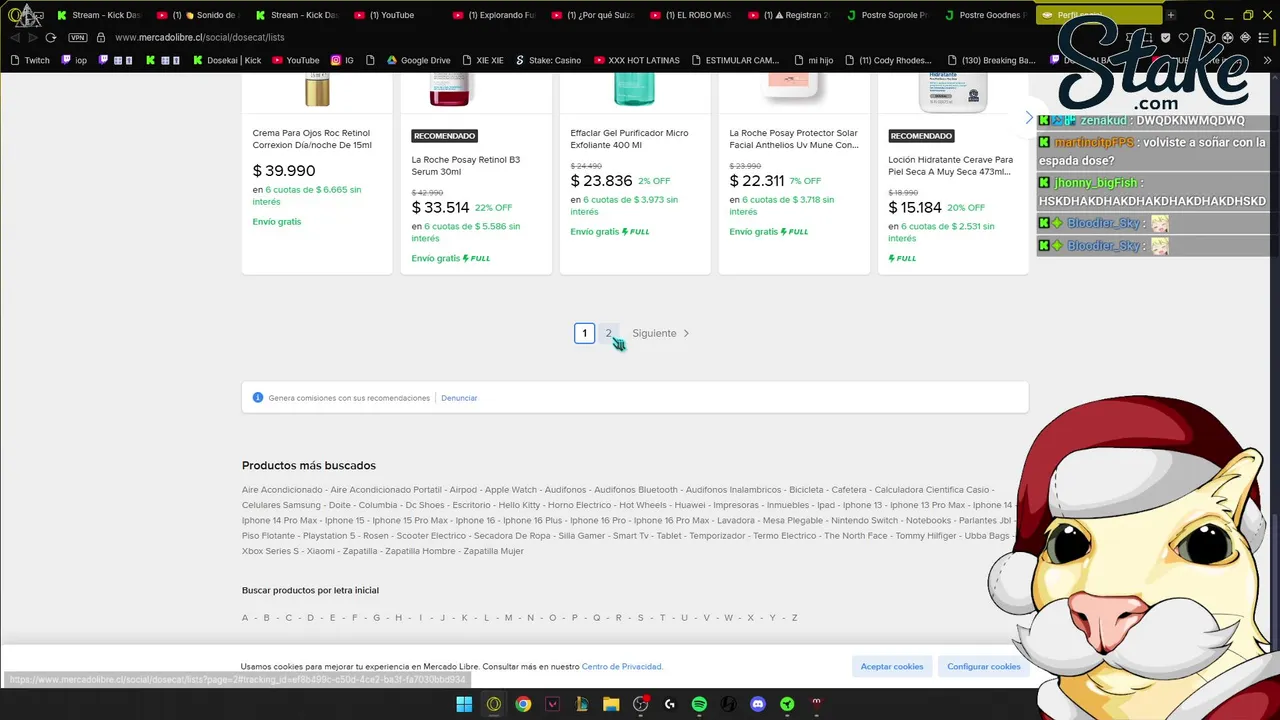Open the ESTIMULAR CAM... bookmark

pos(734,60)
